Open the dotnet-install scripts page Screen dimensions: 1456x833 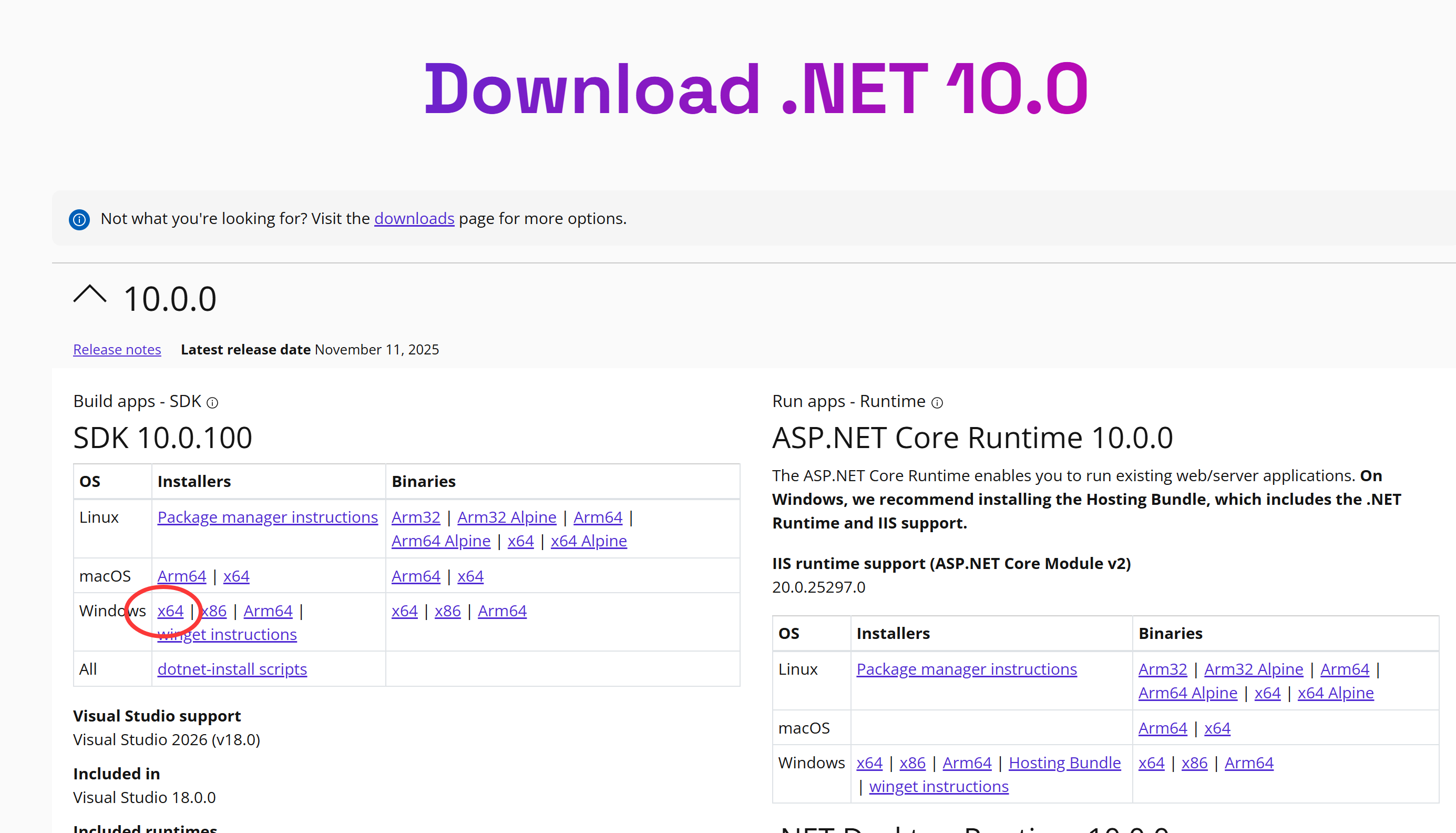232,669
